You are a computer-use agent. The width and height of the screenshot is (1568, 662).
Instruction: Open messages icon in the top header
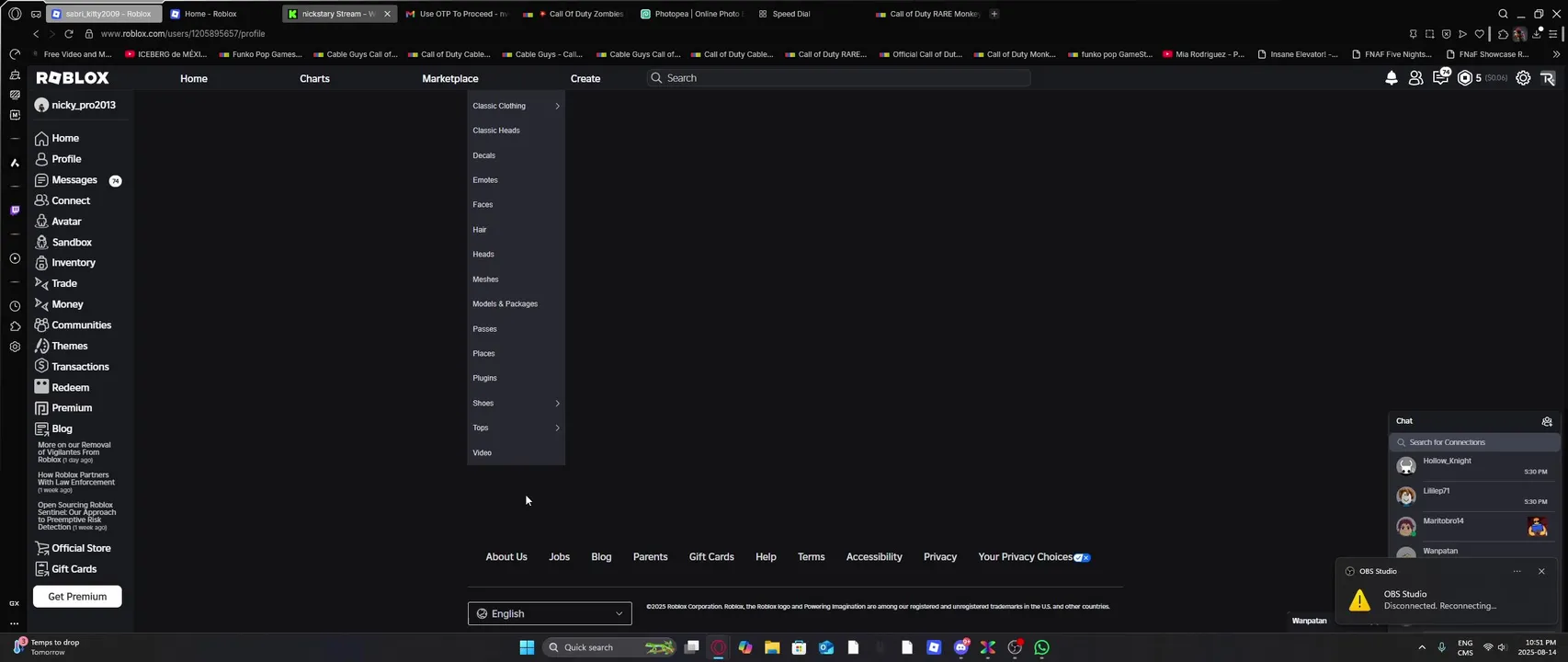1440,77
